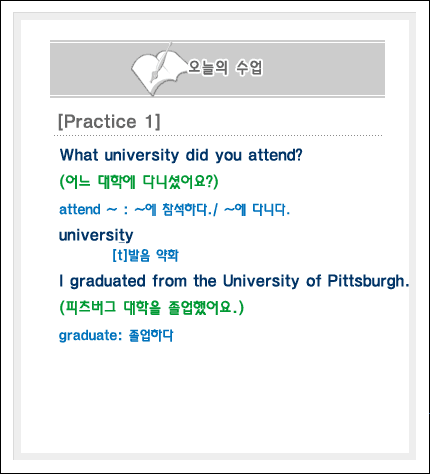Click the 'attend ~' vocabulary note
This screenshot has height=474, width=430.
click(x=174, y=210)
